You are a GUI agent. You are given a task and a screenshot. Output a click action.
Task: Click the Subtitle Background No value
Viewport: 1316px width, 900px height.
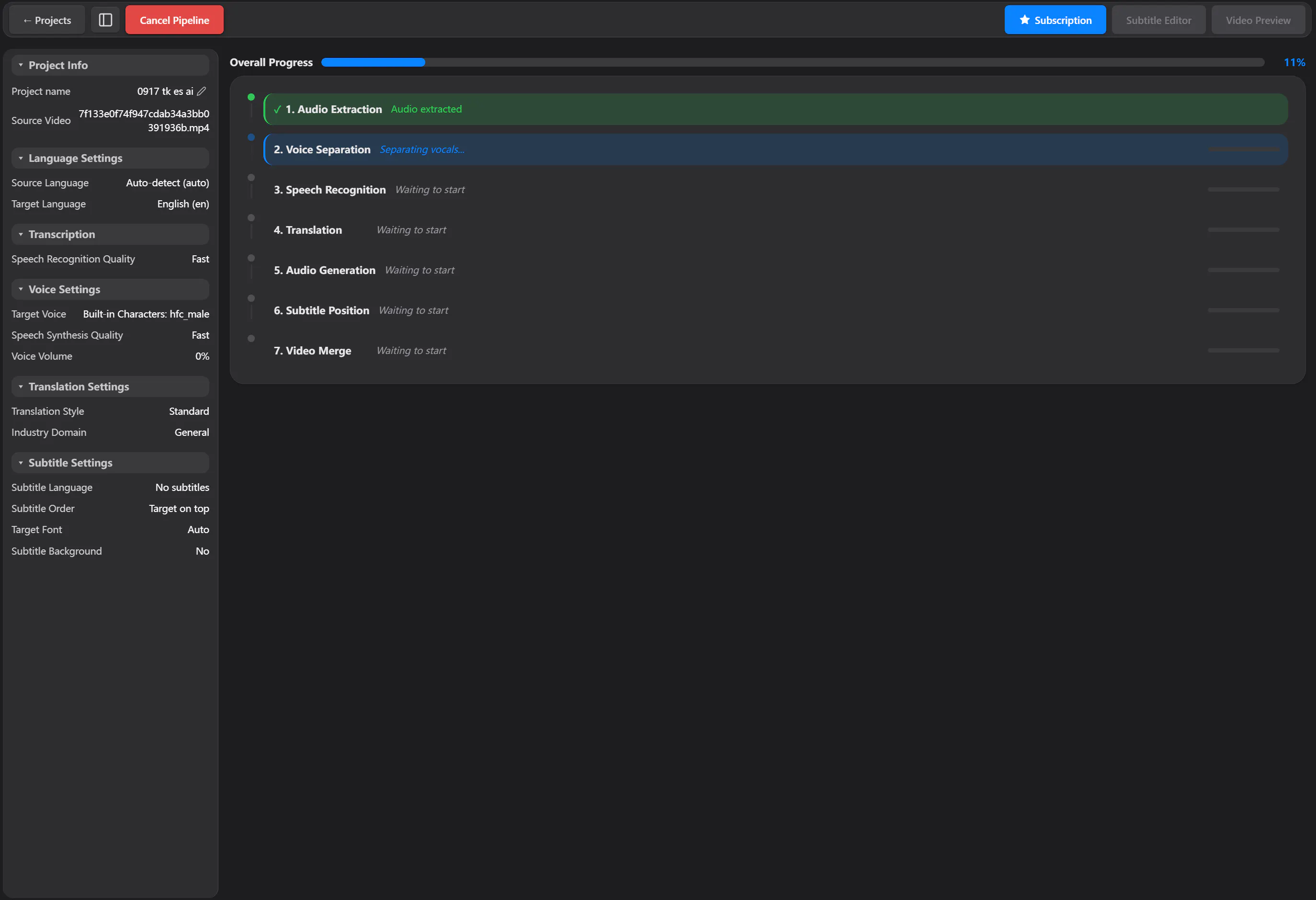[x=202, y=551]
